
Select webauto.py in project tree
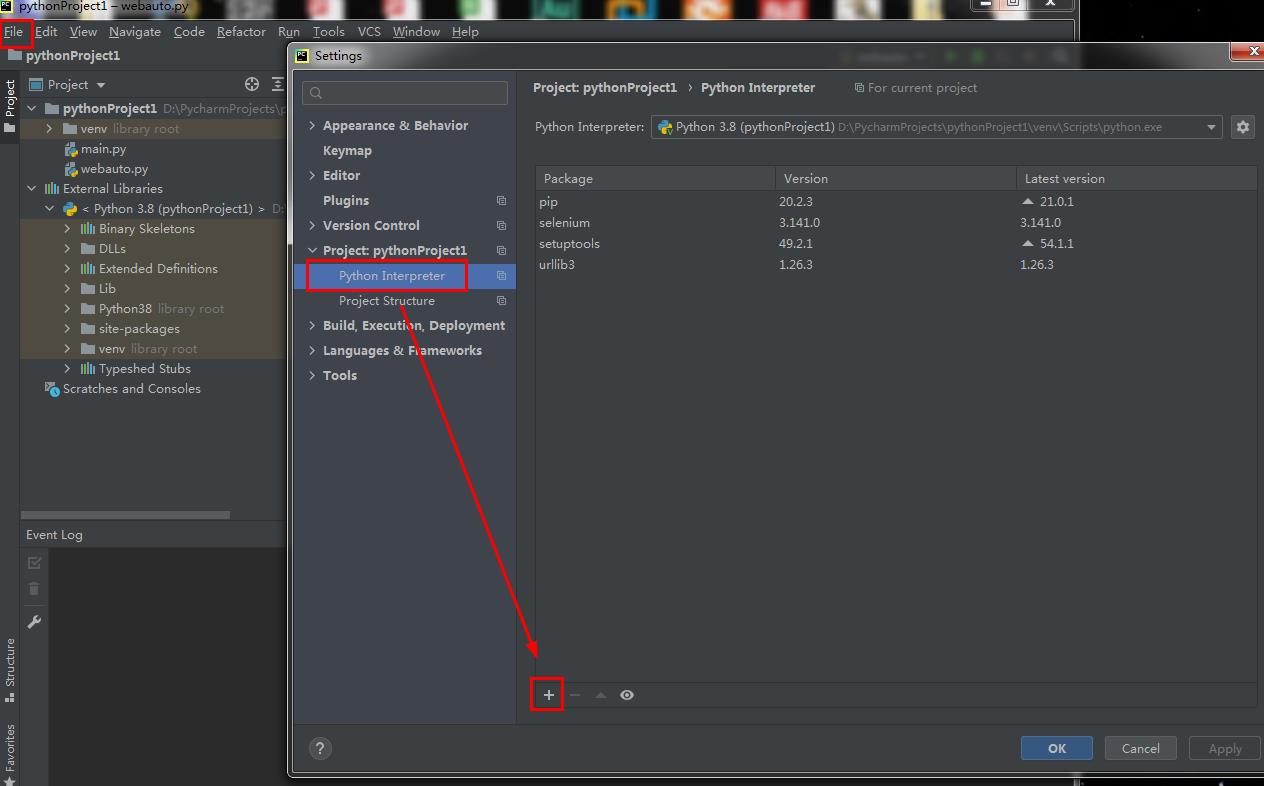(114, 168)
